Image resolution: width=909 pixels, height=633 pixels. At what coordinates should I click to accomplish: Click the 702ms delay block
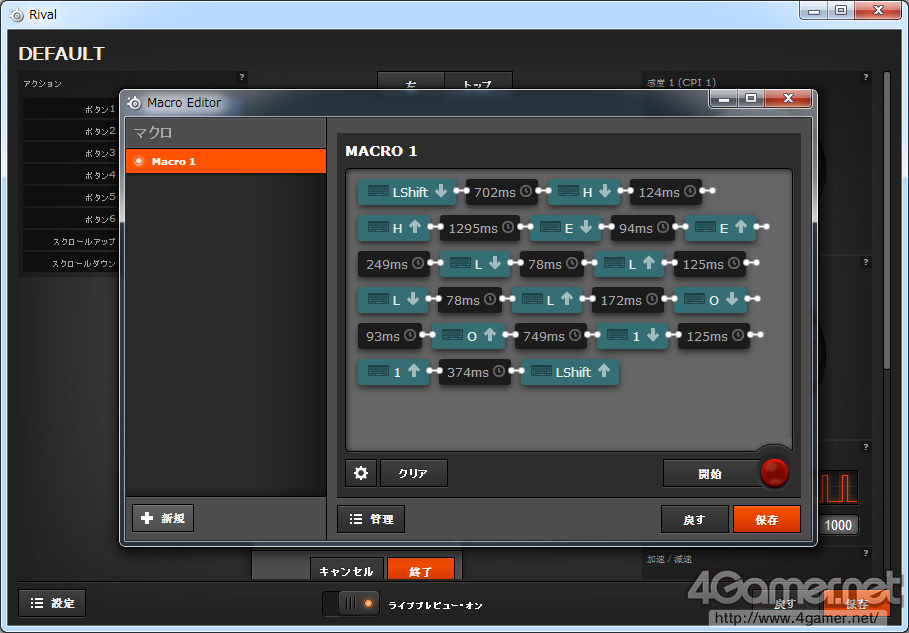pos(502,192)
